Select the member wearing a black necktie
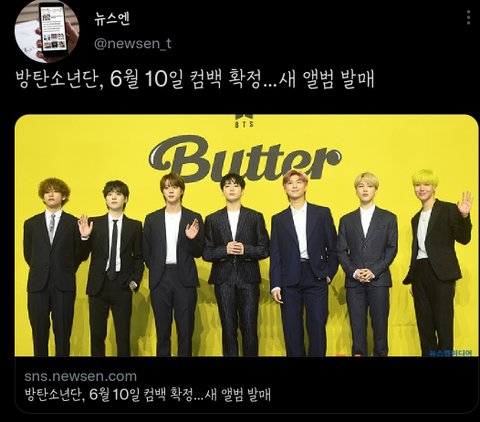Screen dimensions: 480x422 [x=112, y=268]
